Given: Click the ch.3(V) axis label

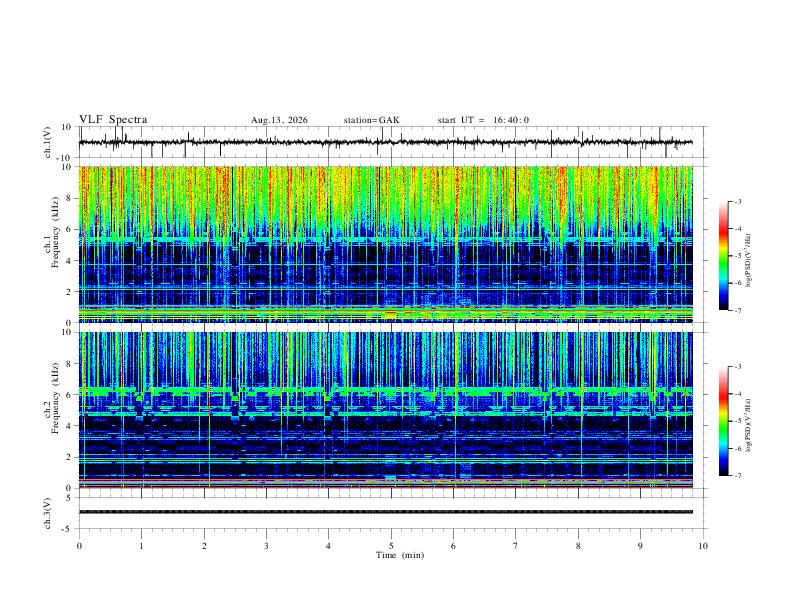Looking at the screenshot, I should point(48,513).
